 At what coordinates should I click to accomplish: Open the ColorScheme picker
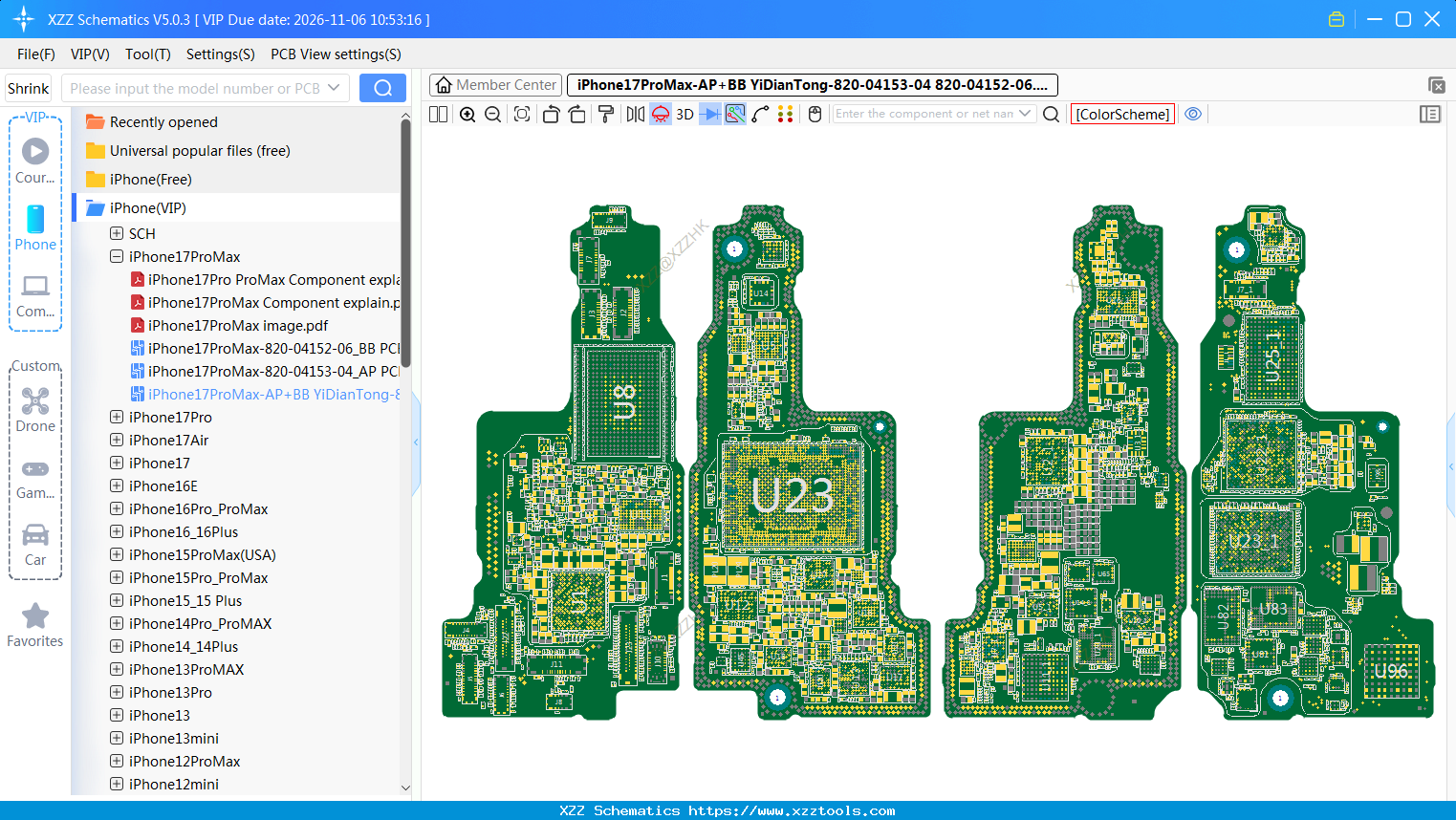pyautogui.click(x=1122, y=114)
